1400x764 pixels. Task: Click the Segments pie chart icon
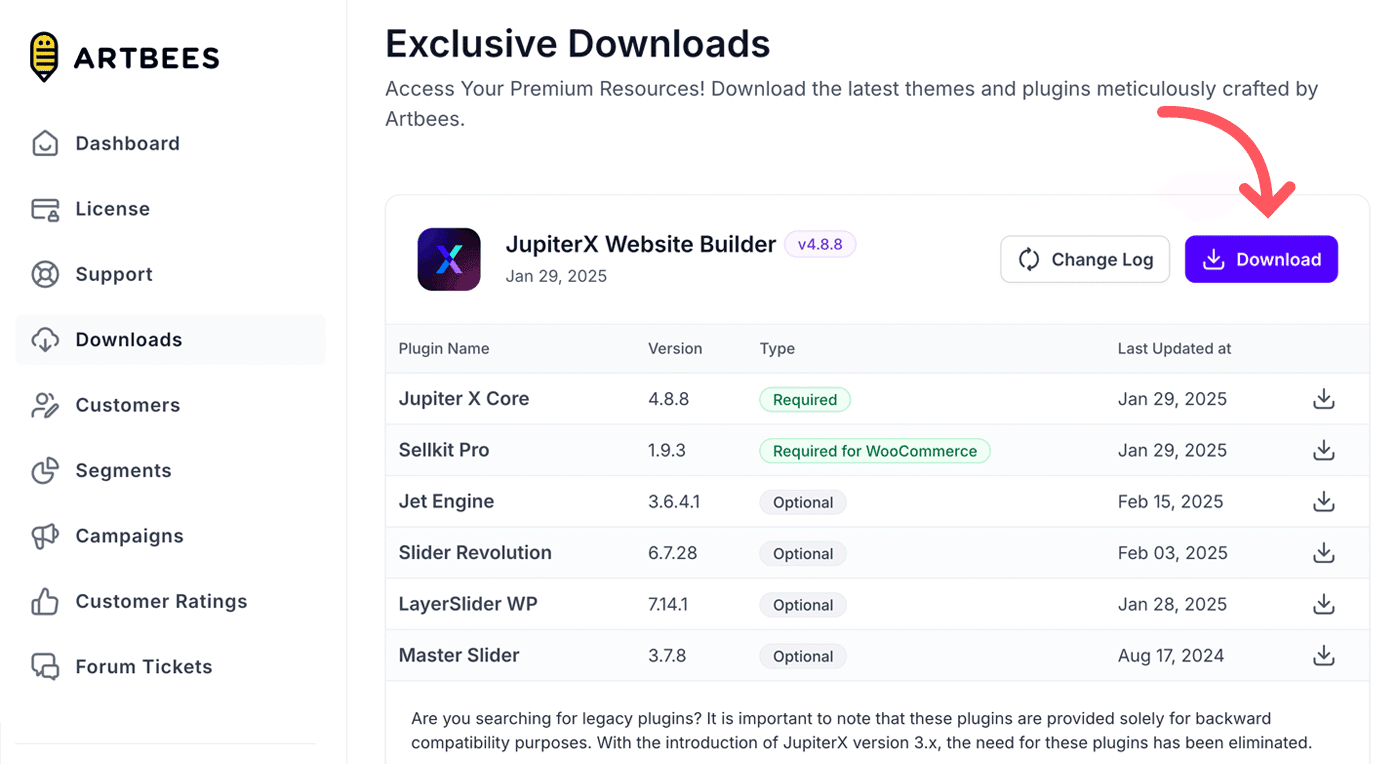pyautogui.click(x=45, y=470)
